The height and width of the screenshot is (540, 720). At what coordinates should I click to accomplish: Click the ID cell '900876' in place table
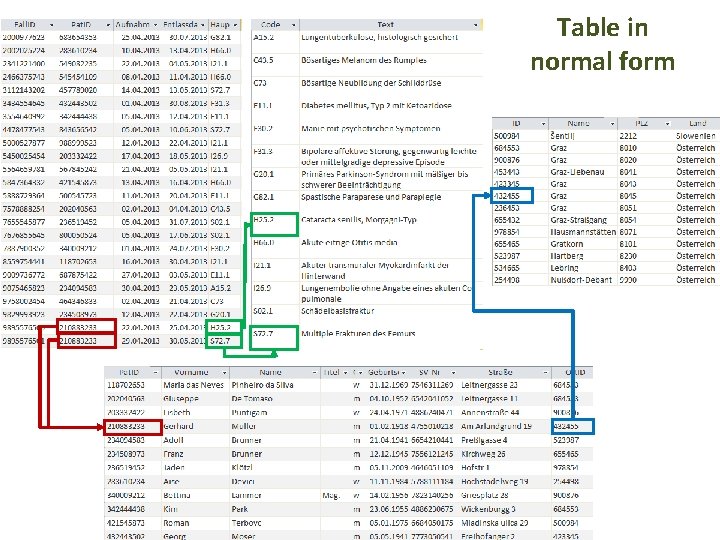pos(506,160)
